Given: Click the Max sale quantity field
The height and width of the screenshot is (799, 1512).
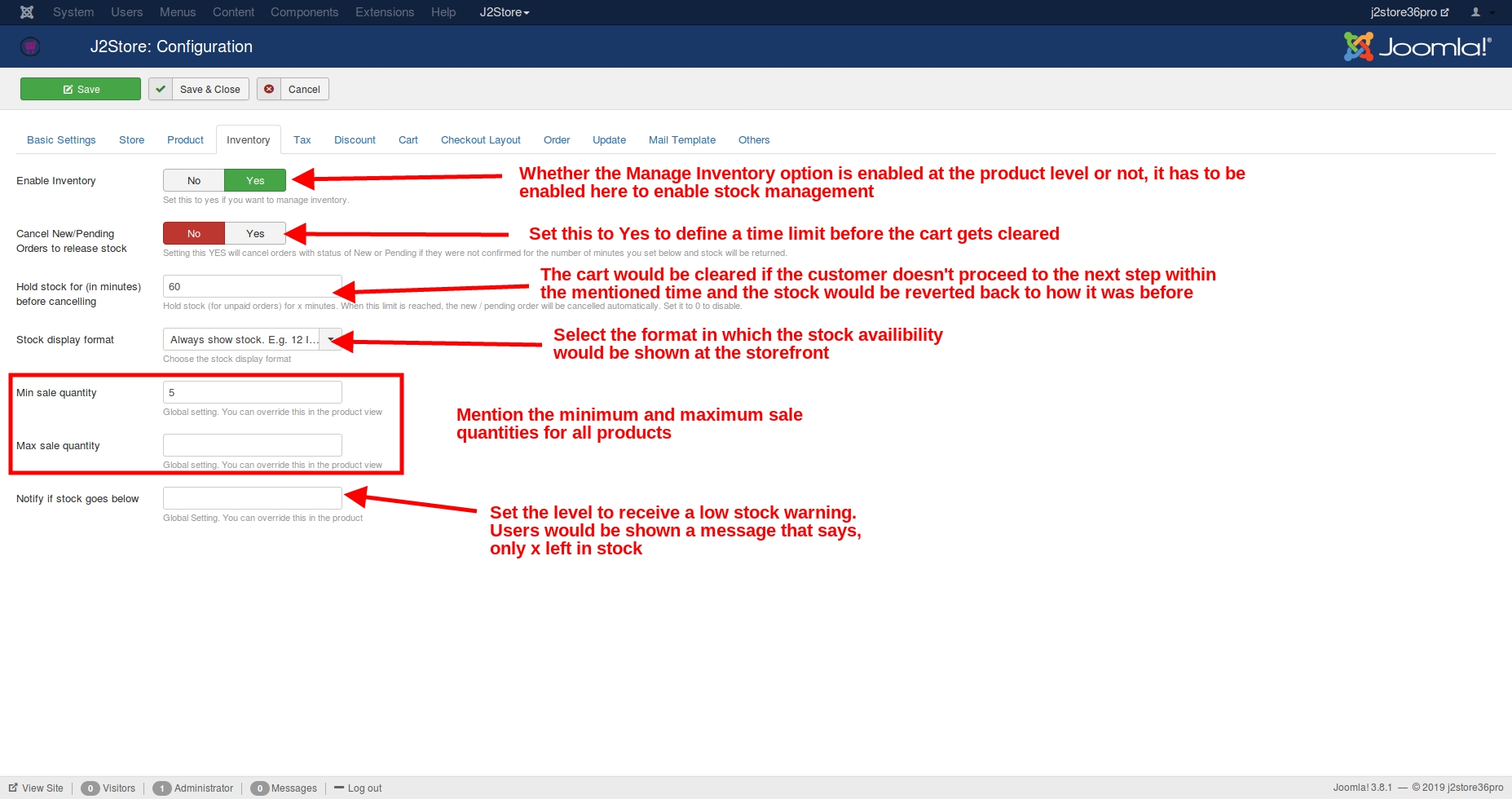Looking at the screenshot, I should (253, 445).
